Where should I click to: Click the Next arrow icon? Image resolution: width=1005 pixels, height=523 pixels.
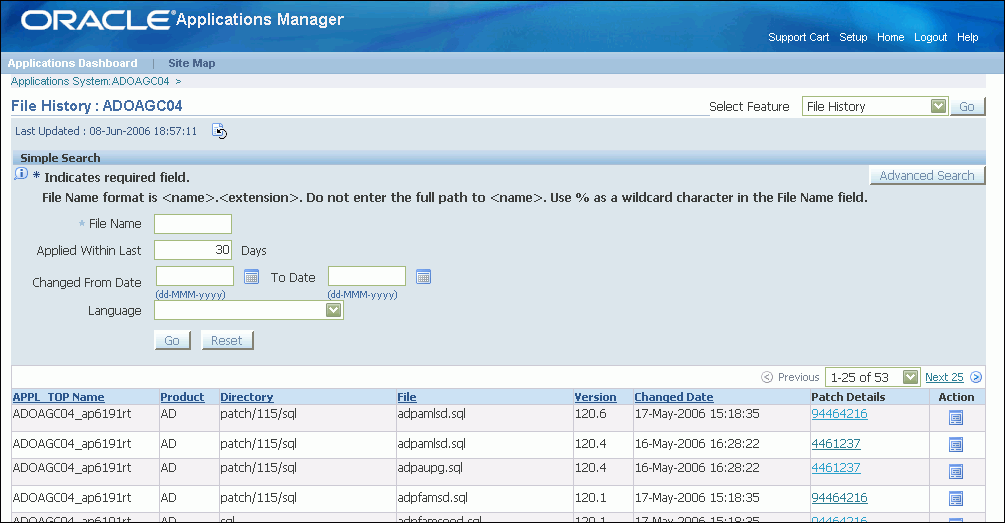[976, 377]
